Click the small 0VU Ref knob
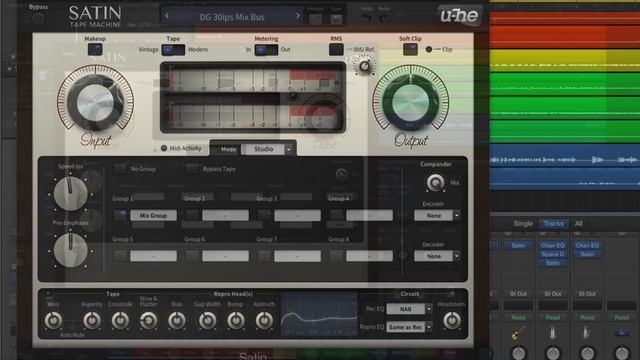 [x=364, y=65]
